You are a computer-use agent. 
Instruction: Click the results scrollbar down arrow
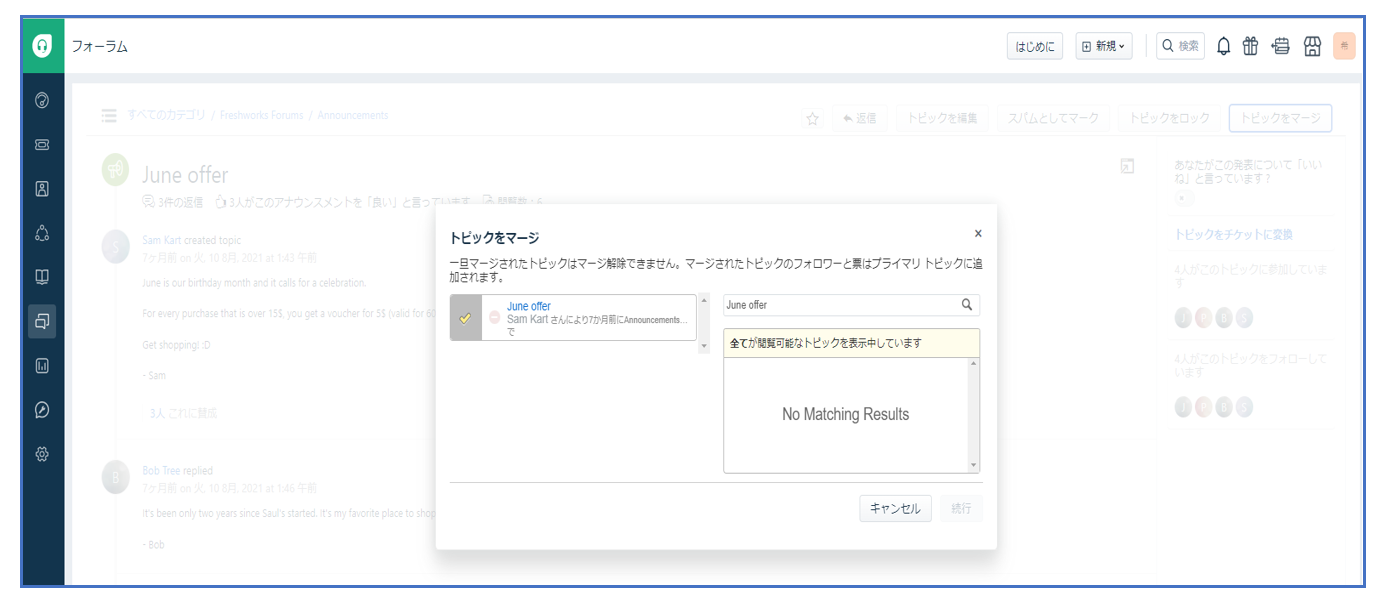click(x=973, y=466)
